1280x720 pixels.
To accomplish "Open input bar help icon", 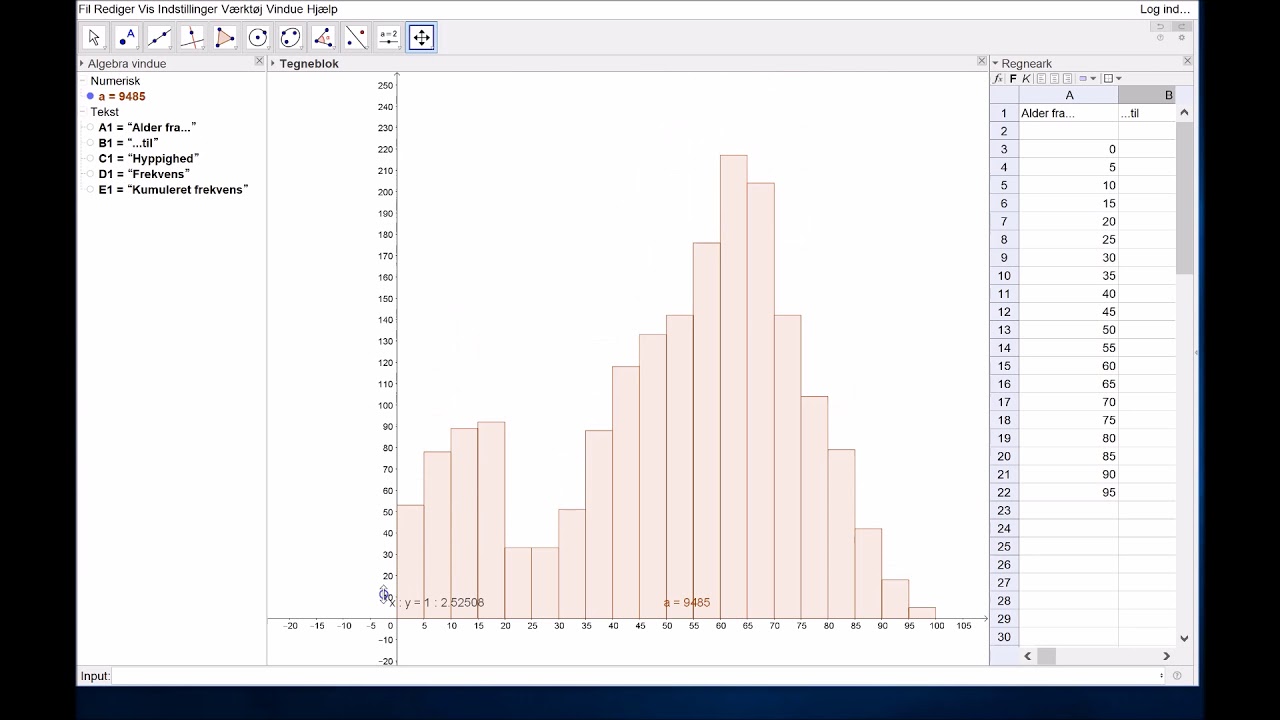I will click(x=1177, y=675).
